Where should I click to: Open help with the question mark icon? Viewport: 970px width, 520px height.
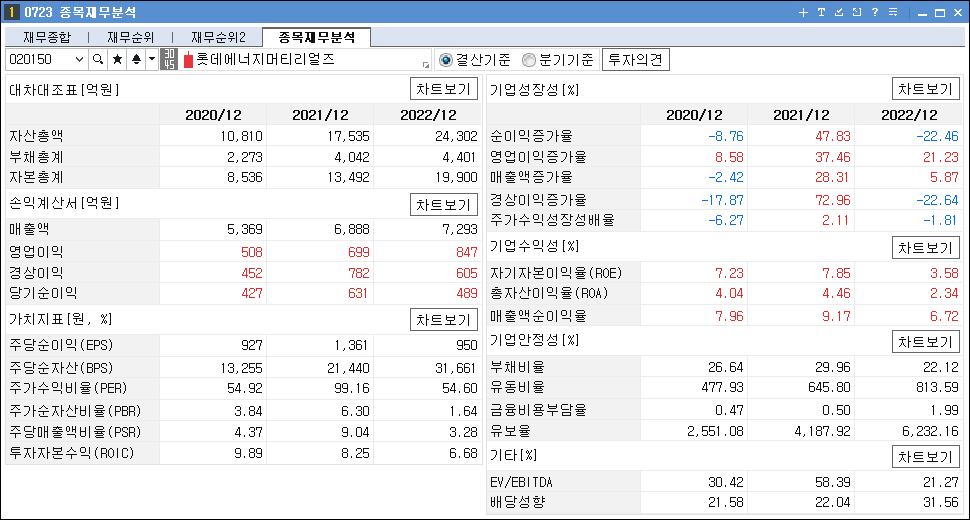click(875, 12)
